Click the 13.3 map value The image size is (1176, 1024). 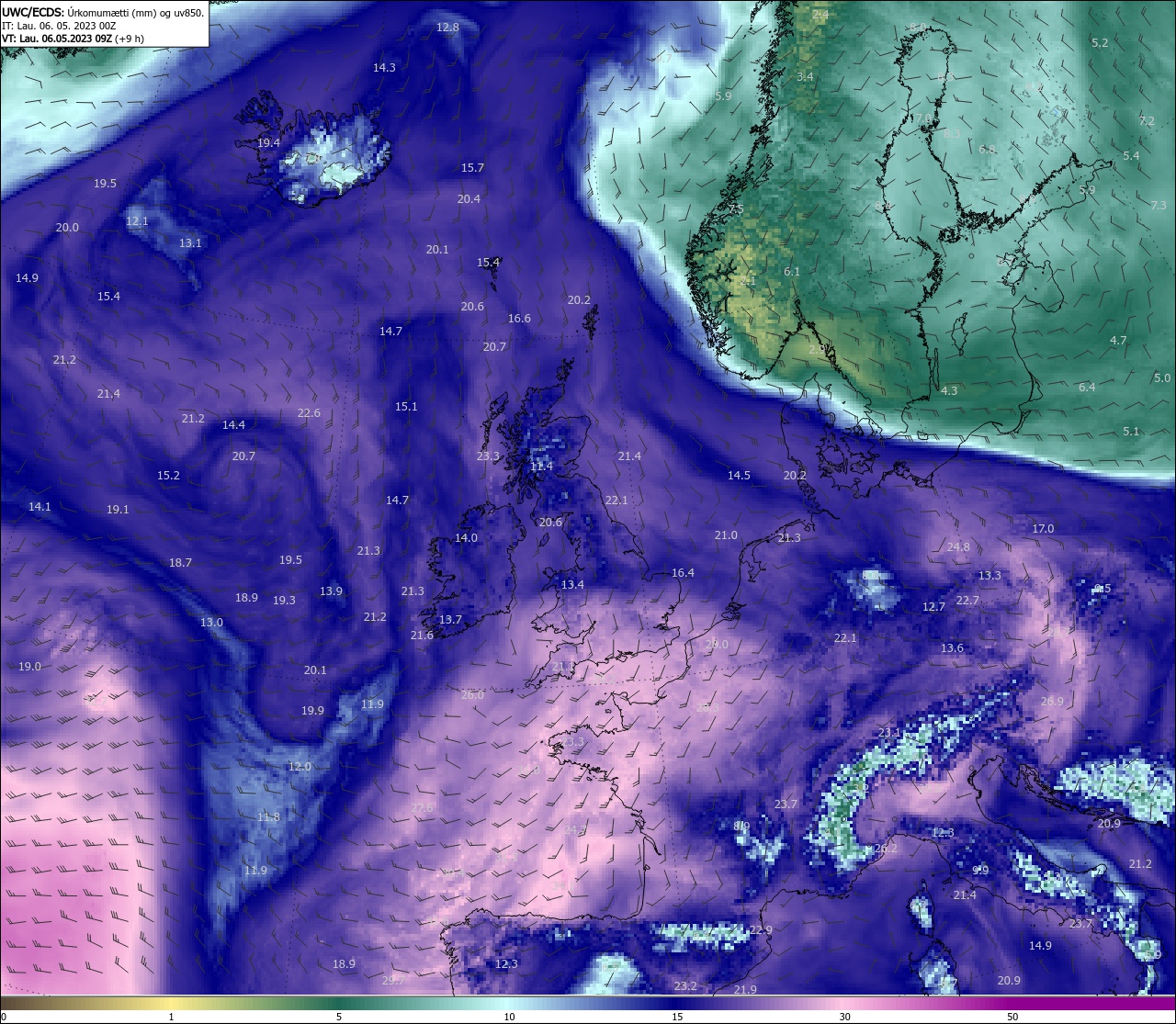point(989,576)
